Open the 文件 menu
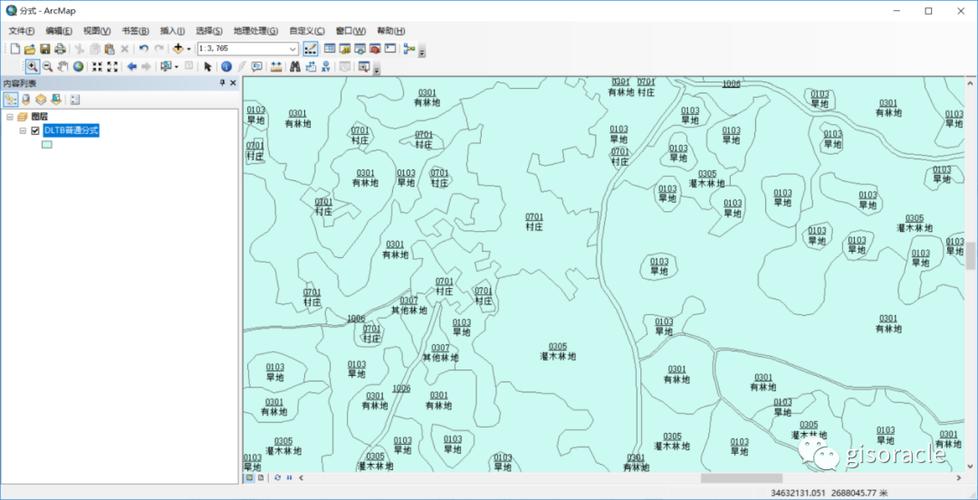Viewport: 978px width, 500px height. point(22,31)
